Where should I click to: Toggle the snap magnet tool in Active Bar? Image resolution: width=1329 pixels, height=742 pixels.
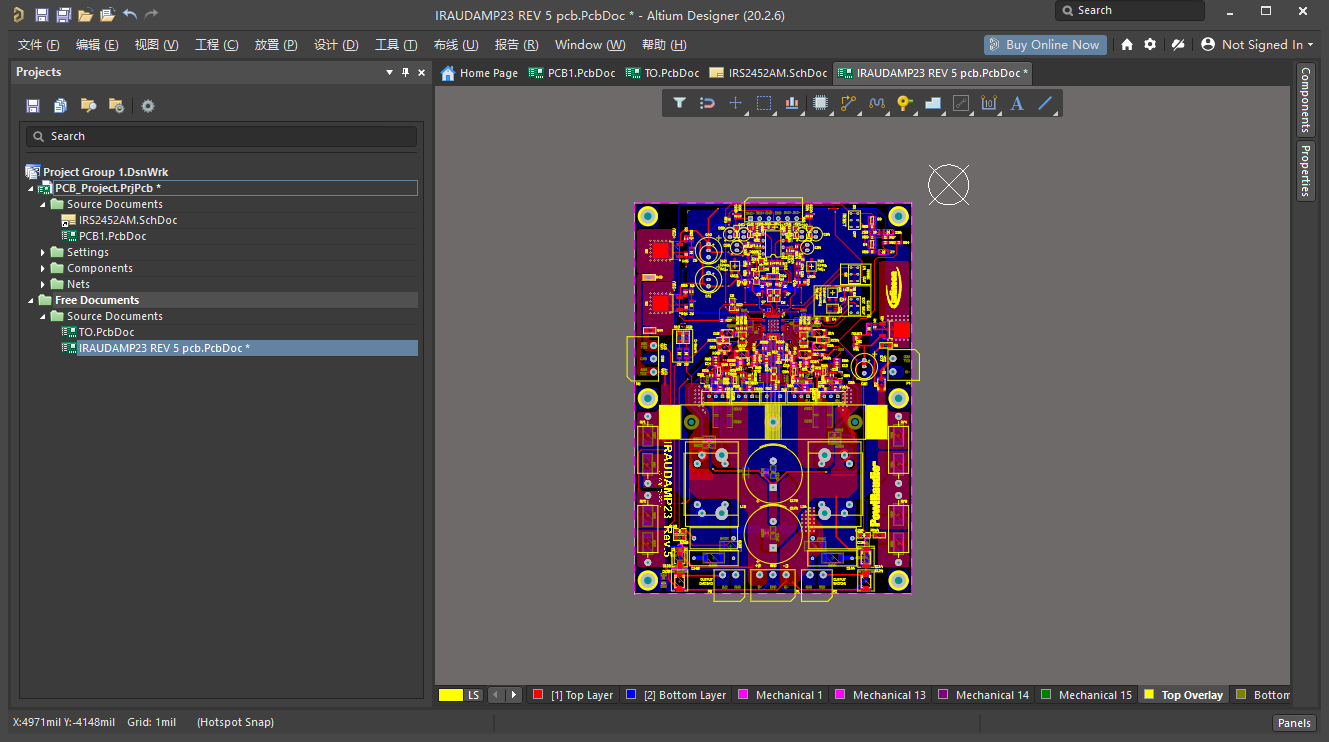point(707,103)
